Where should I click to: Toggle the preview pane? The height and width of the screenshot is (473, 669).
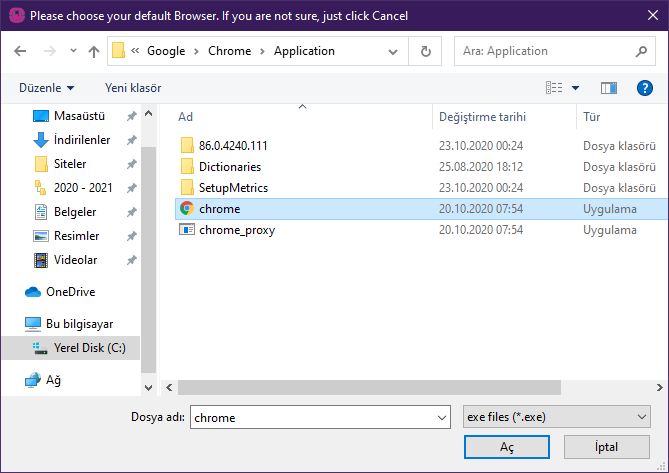click(608, 88)
